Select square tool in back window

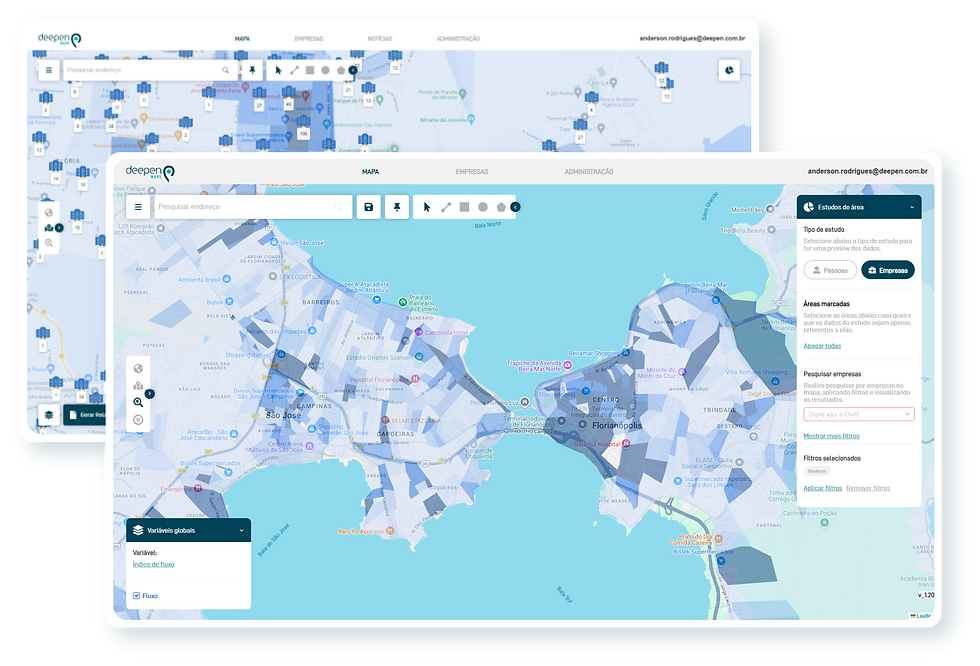point(310,70)
